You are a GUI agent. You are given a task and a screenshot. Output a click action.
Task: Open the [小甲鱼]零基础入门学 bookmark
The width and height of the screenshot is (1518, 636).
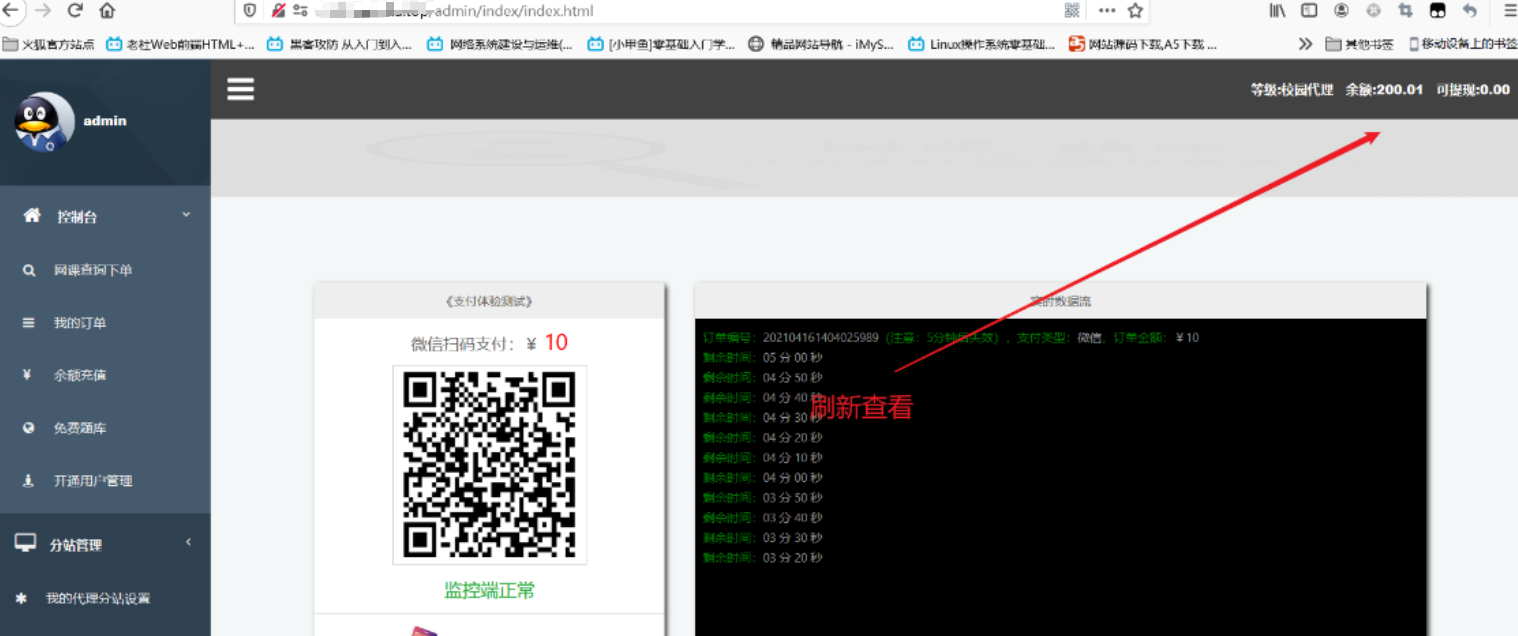[661, 44]
